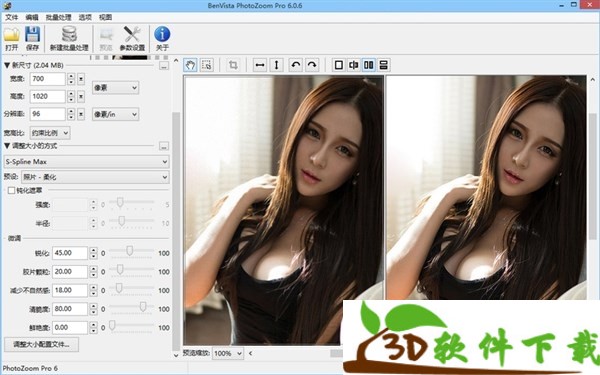This screenshot has width=600, height=375.
Task: Adjust the 清脆度 crispness slider
Action: pos(143,307)
